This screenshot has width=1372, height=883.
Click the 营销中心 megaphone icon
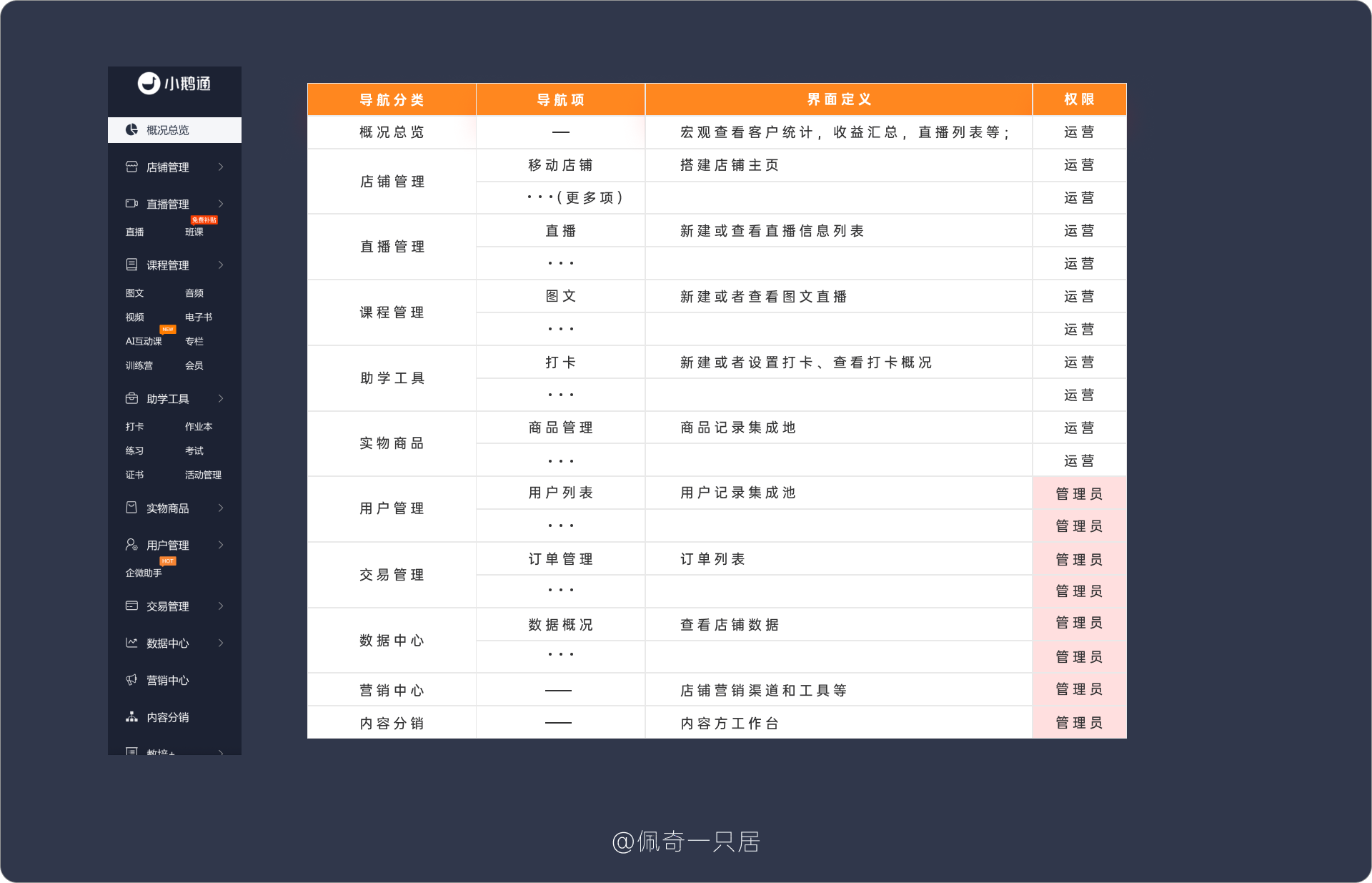pyautogui.click(x=131, y=680)
